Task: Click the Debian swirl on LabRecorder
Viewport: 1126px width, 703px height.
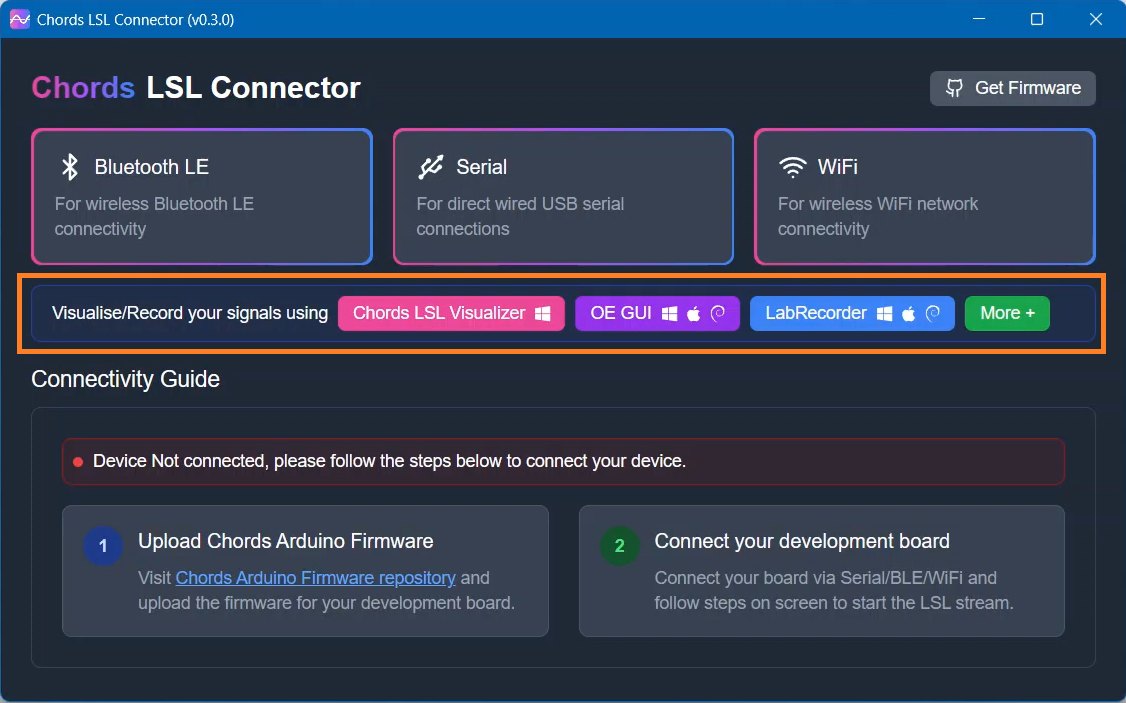Action: [x=932, y=314]
